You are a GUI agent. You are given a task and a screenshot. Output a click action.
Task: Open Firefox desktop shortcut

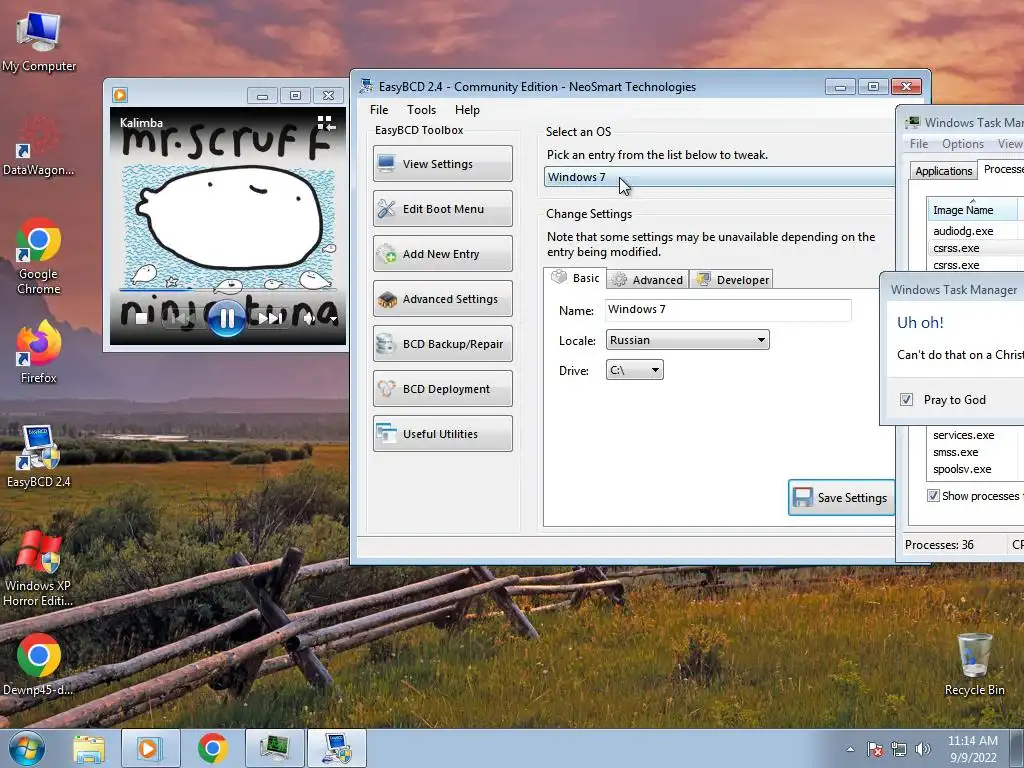coord(39,353)
